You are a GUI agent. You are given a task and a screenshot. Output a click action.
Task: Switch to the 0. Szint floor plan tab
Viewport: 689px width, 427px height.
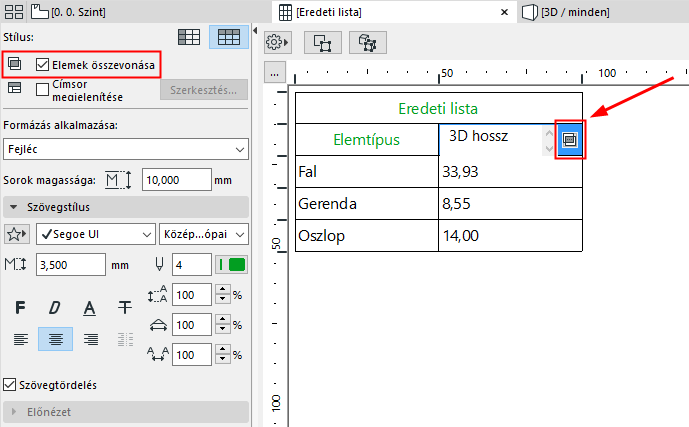[x=69, y=12]
